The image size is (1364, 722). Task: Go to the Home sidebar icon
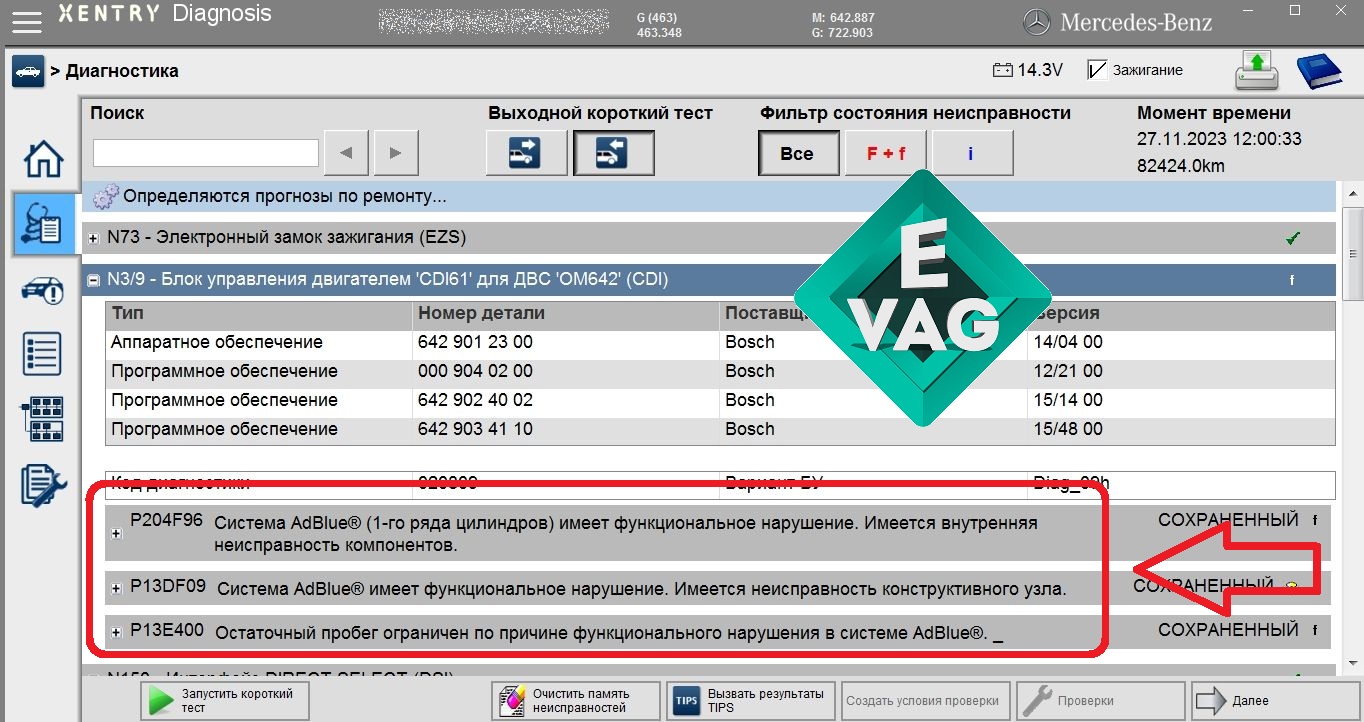coord(43,159)
